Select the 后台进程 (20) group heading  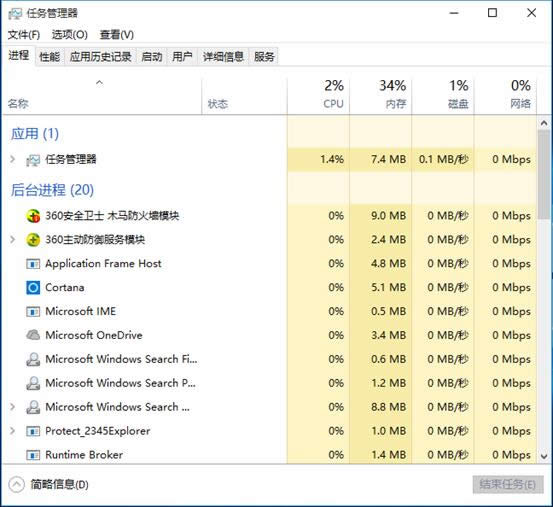click(52, 190)
